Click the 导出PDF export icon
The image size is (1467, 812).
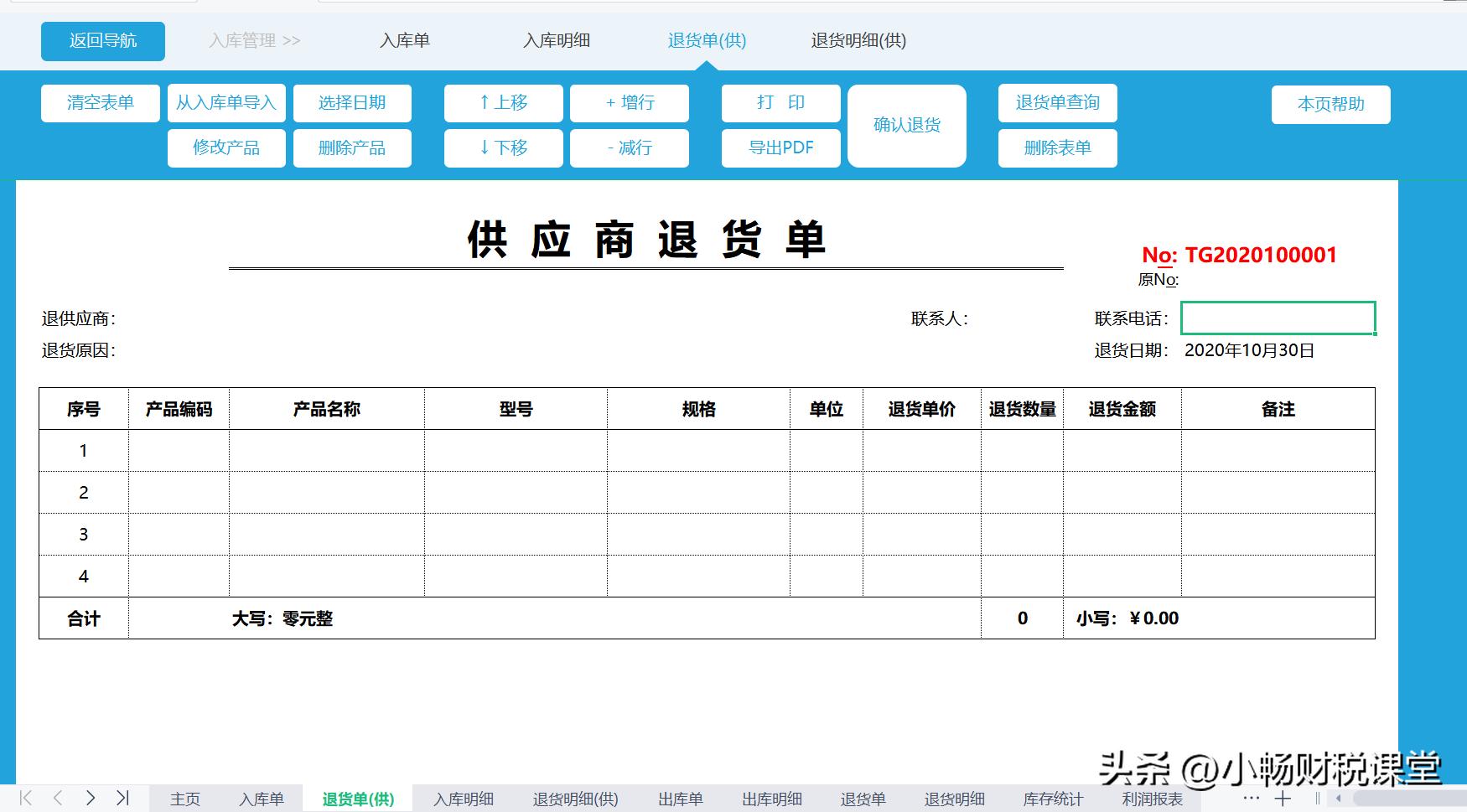[x=780, y=147]
